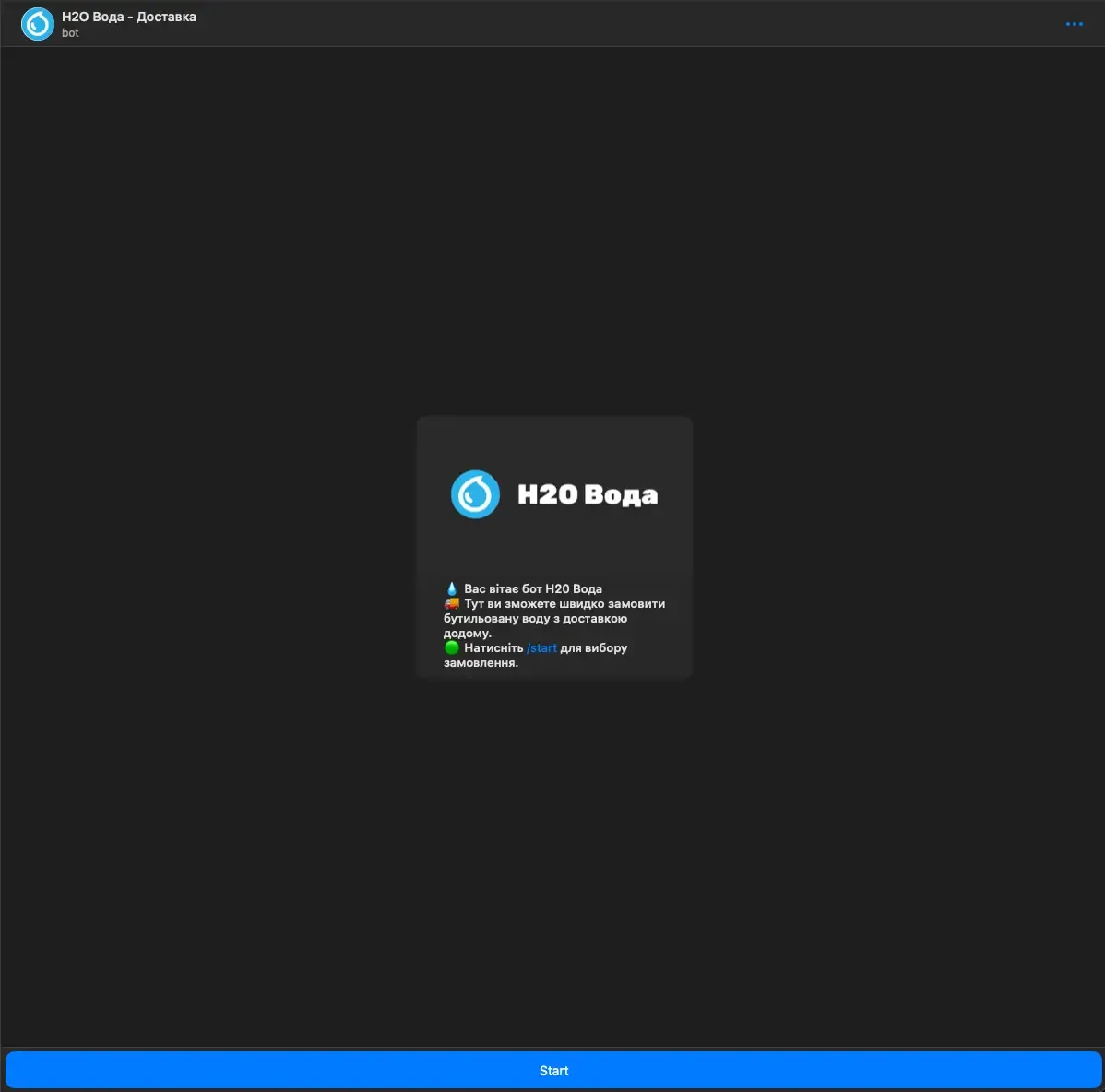Tap the blue /start text in message
Viewport: 1105px width, 1092px height.
[x=541, y=647]
